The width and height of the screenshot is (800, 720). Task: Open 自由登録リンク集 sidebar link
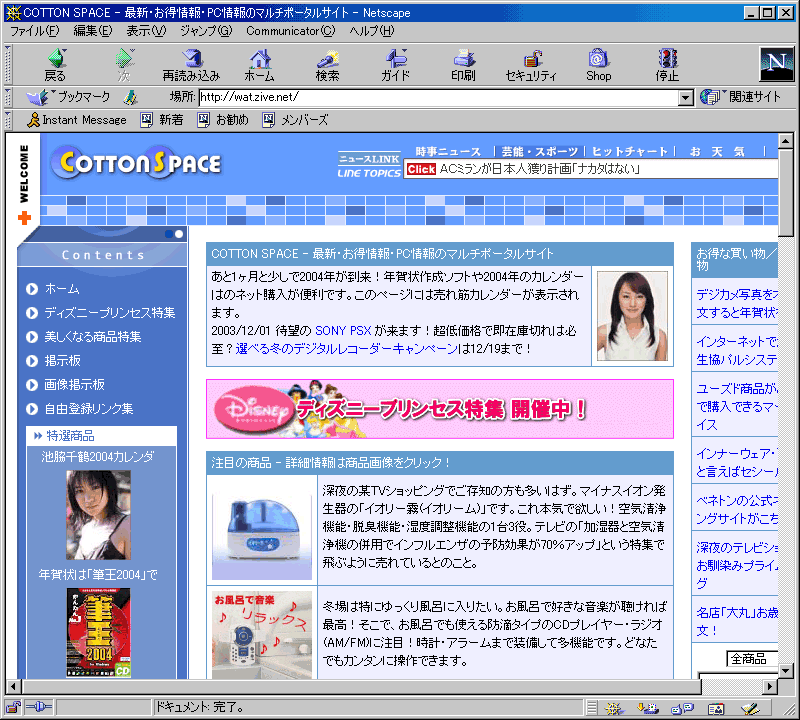89,409
